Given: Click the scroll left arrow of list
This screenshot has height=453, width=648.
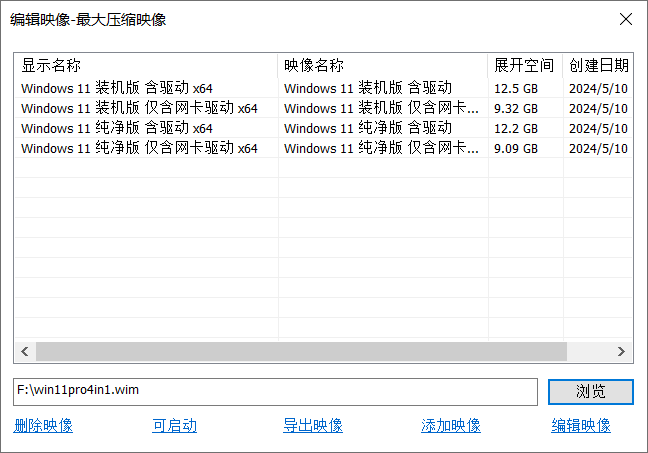Looking at the screenshot, I should click(x=24, y=352).
